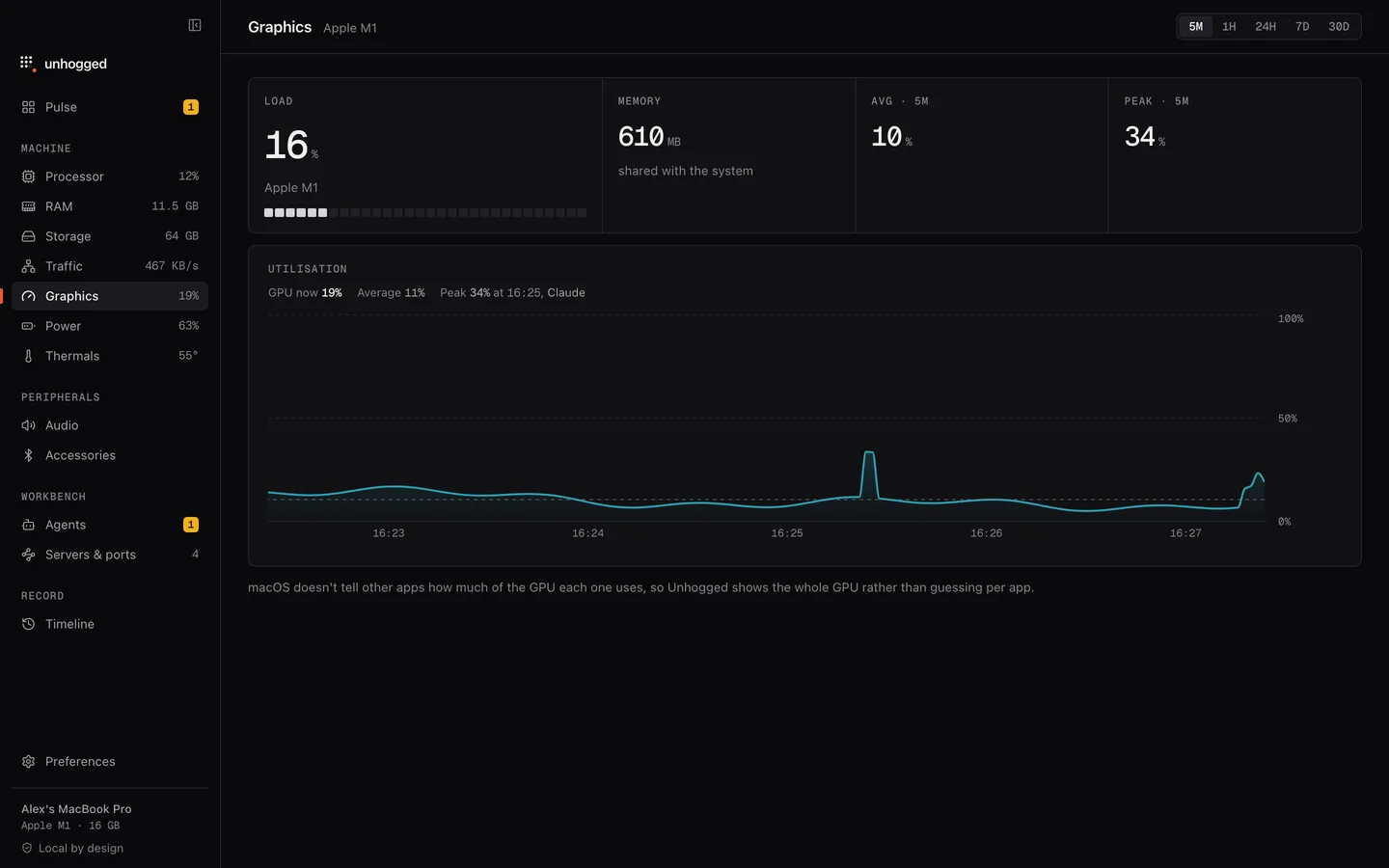The image size is (1389, 868).
Task: Open the Thermals section
Action: point(110,356)
